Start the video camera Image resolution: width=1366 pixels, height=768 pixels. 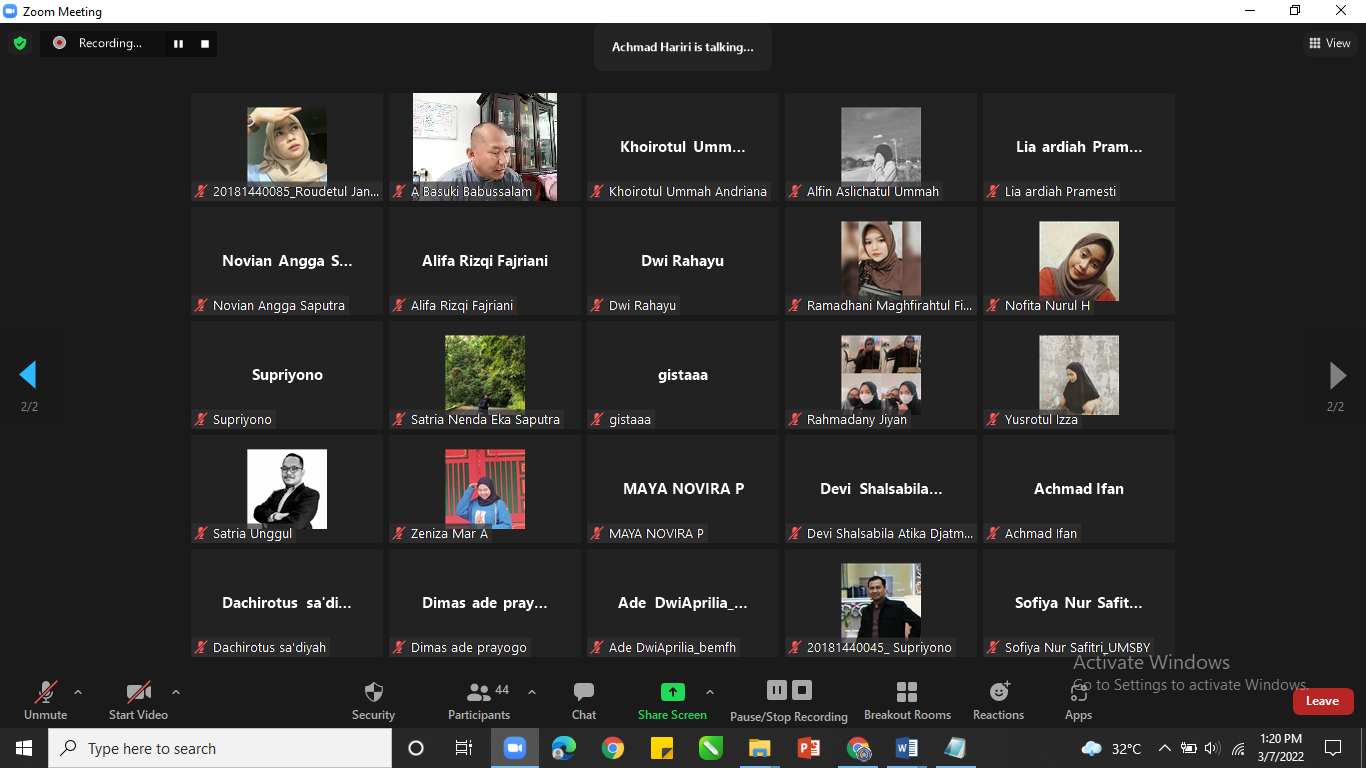(138, 700)
